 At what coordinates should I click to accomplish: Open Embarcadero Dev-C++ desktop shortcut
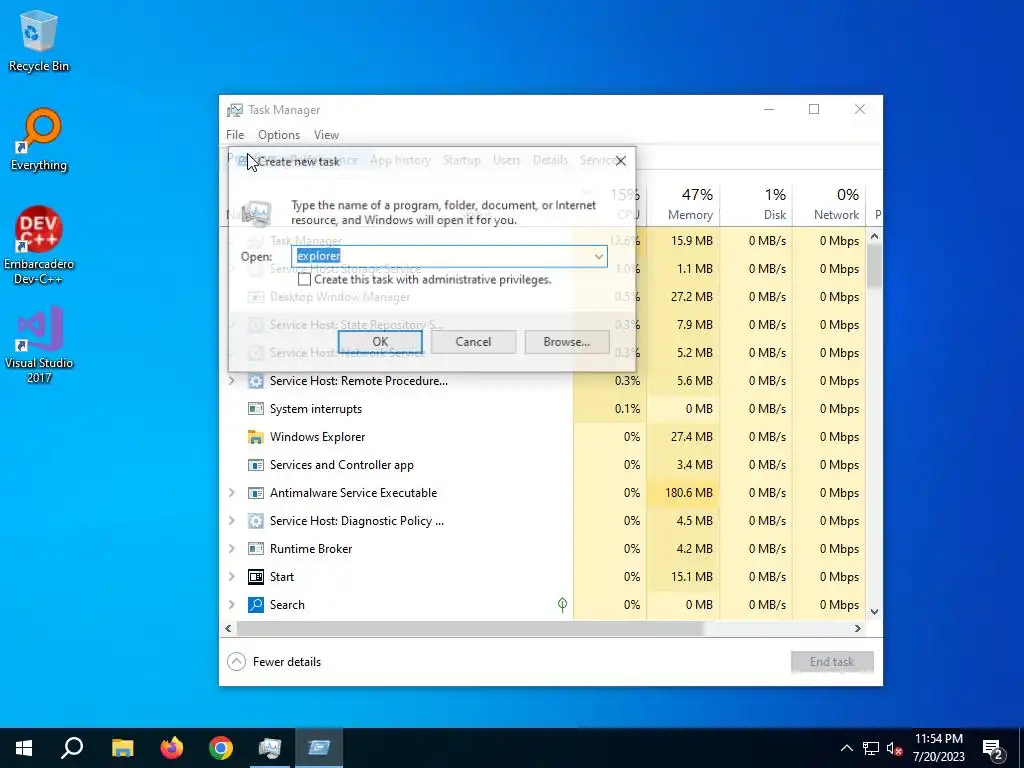coord(39,246)
